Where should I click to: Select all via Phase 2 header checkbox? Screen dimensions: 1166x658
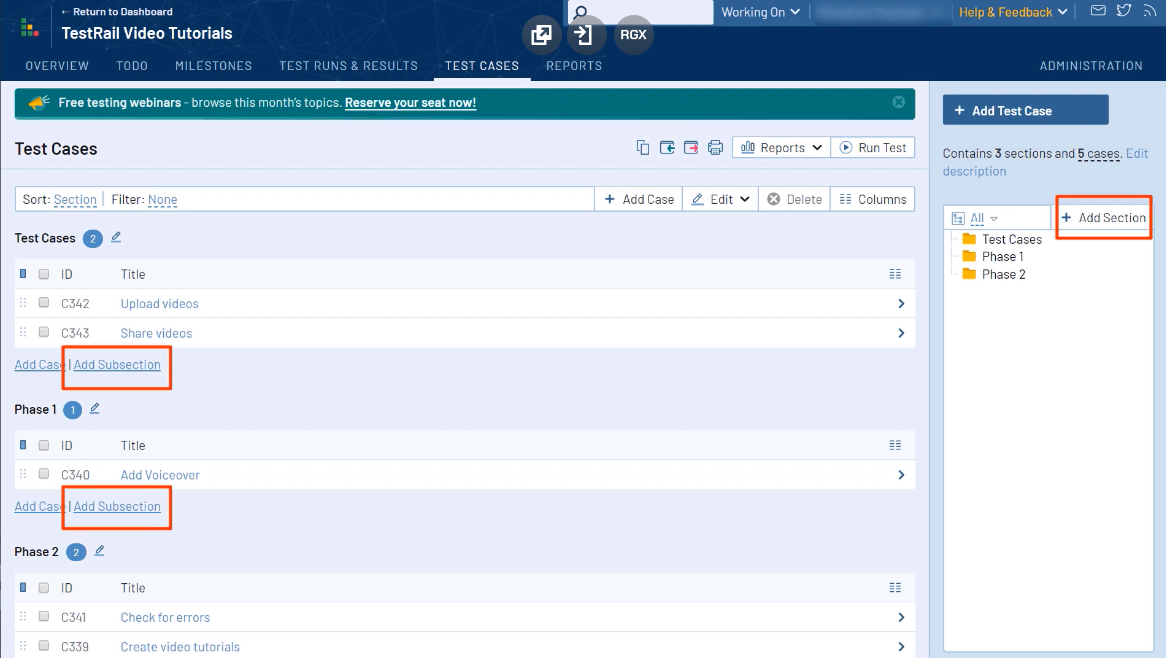[x=44, y=587]
